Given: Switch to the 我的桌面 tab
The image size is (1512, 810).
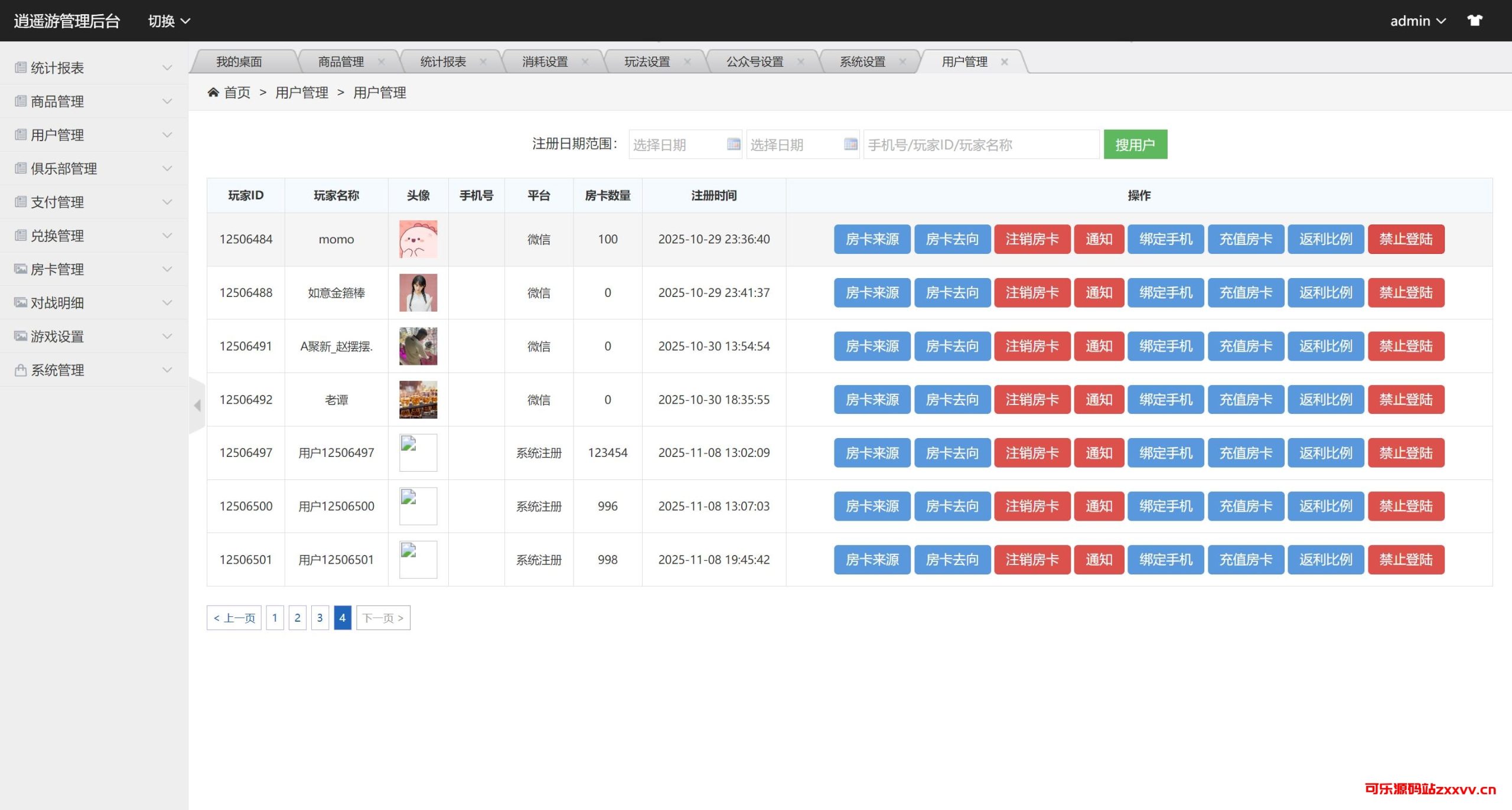Looking at the screenshot, I should (x=239, y=61).
